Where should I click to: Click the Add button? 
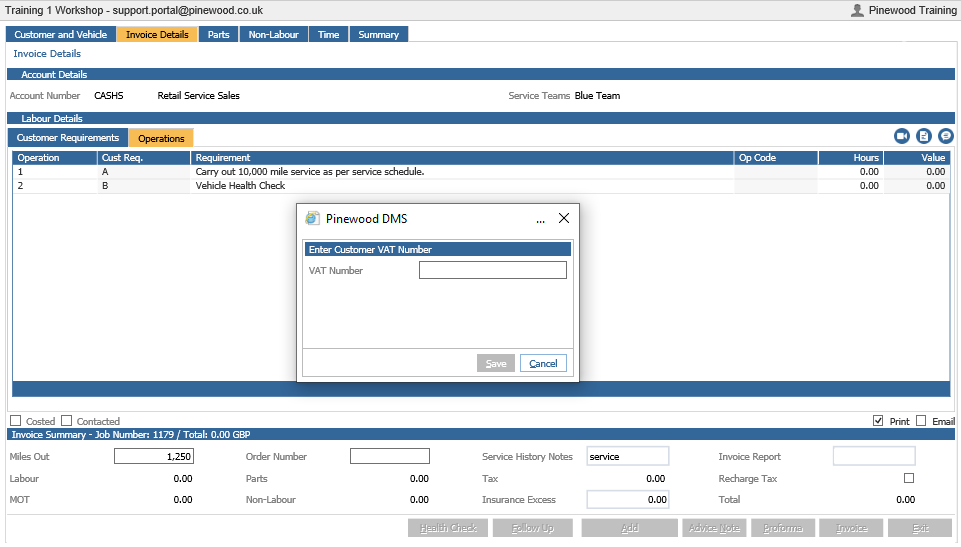tap(629, 528)
